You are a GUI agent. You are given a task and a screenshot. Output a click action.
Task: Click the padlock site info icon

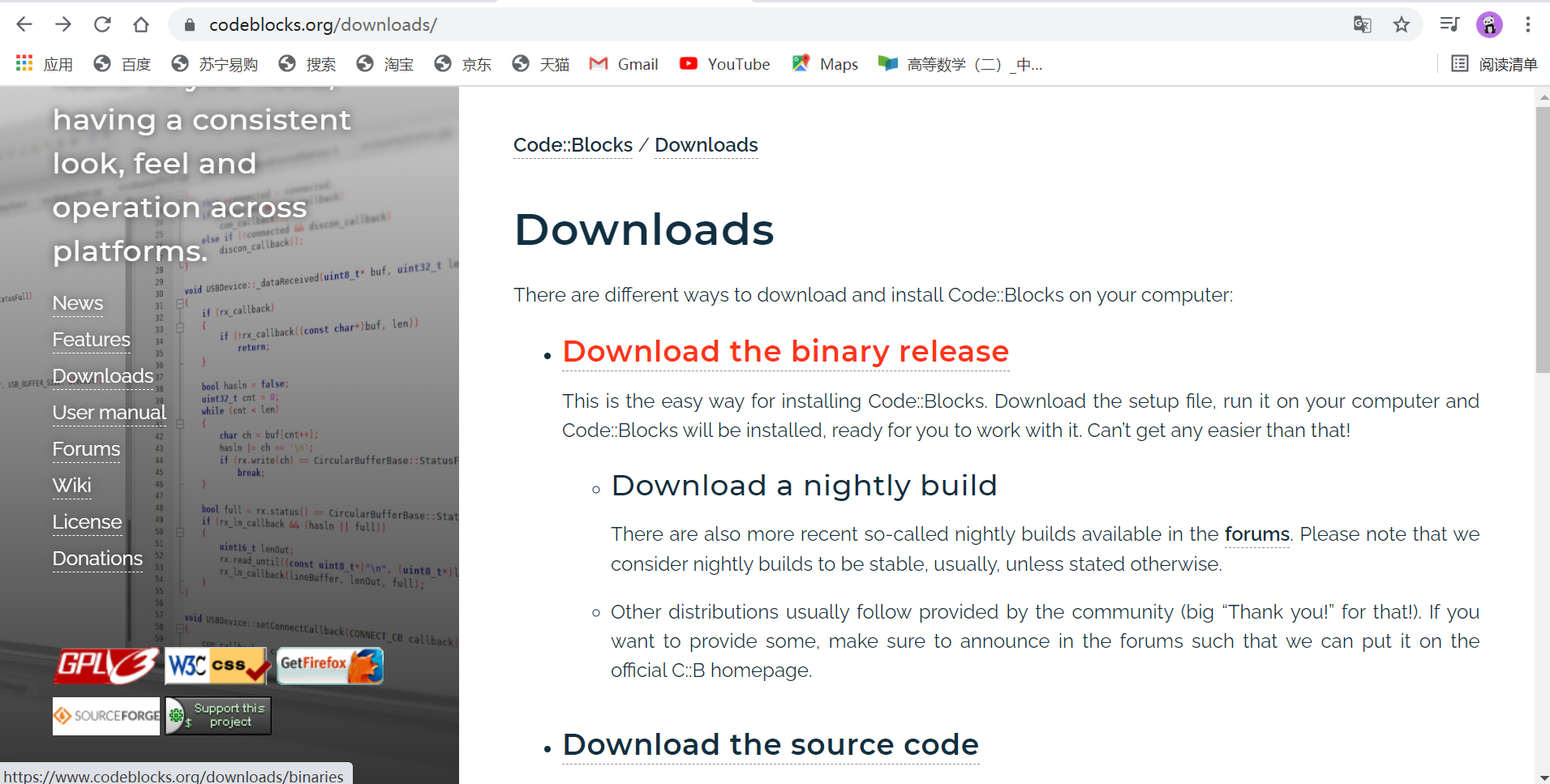coord(190,25)
